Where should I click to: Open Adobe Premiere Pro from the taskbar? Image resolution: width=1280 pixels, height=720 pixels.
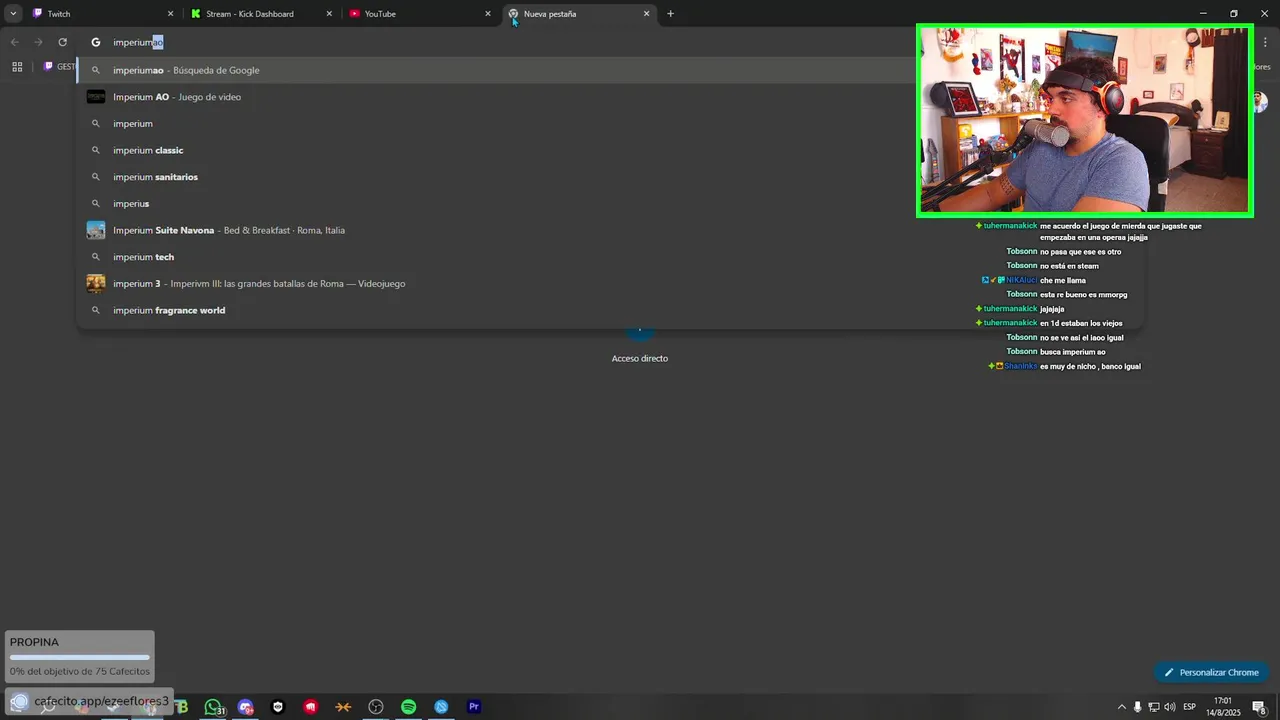474,707
